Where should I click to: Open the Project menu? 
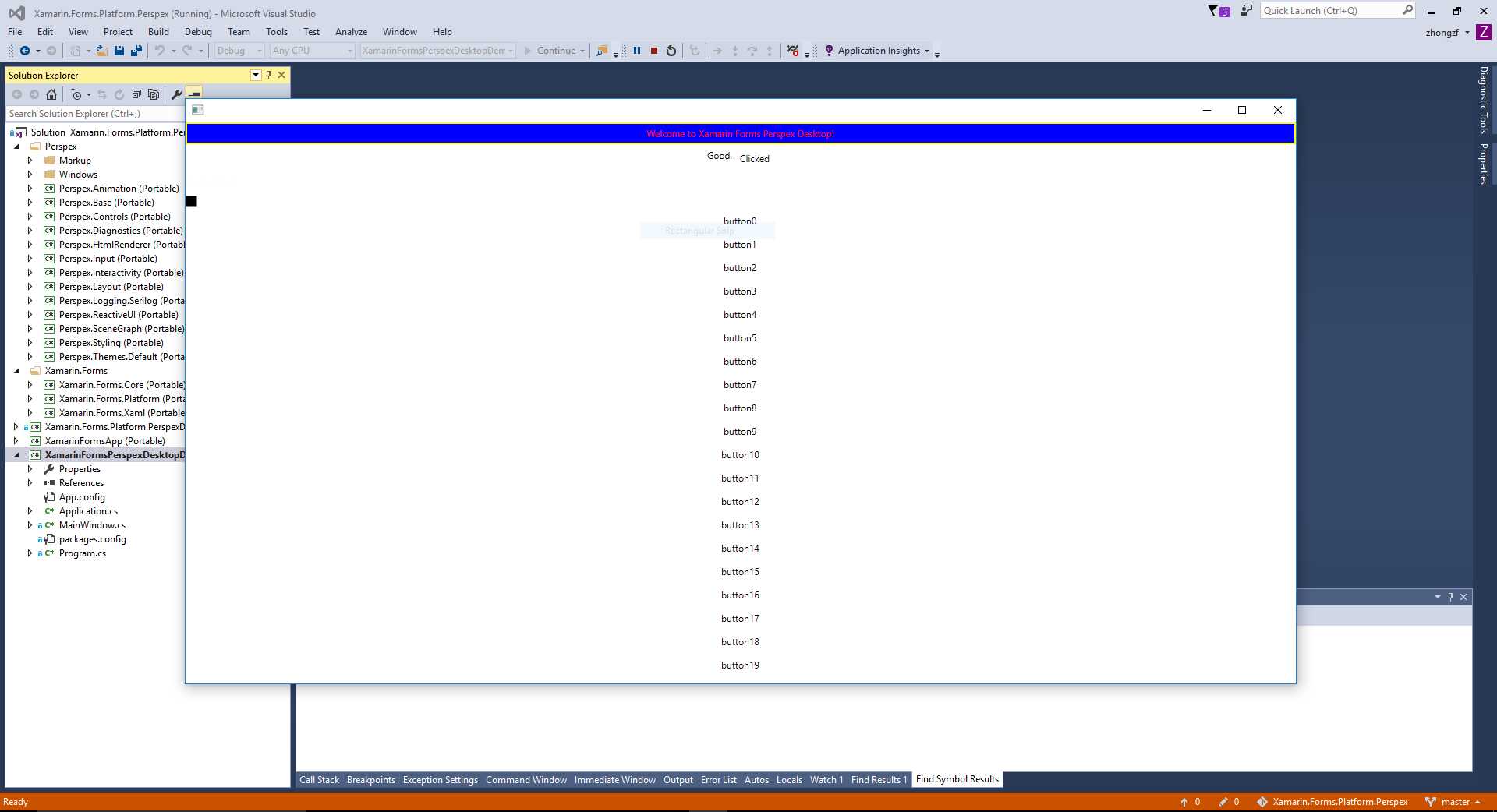pyautogui.click(x=118, y=32)
